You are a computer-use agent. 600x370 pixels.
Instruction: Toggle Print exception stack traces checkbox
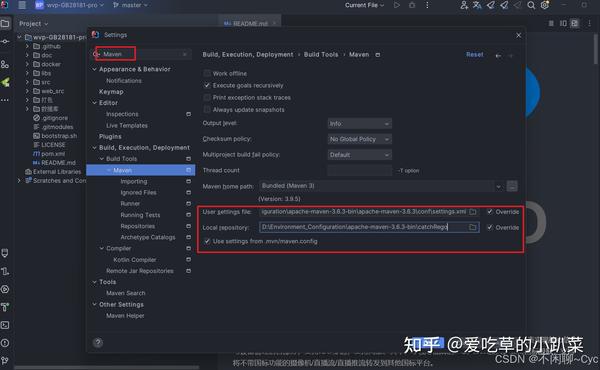click(x=207, y=98)
